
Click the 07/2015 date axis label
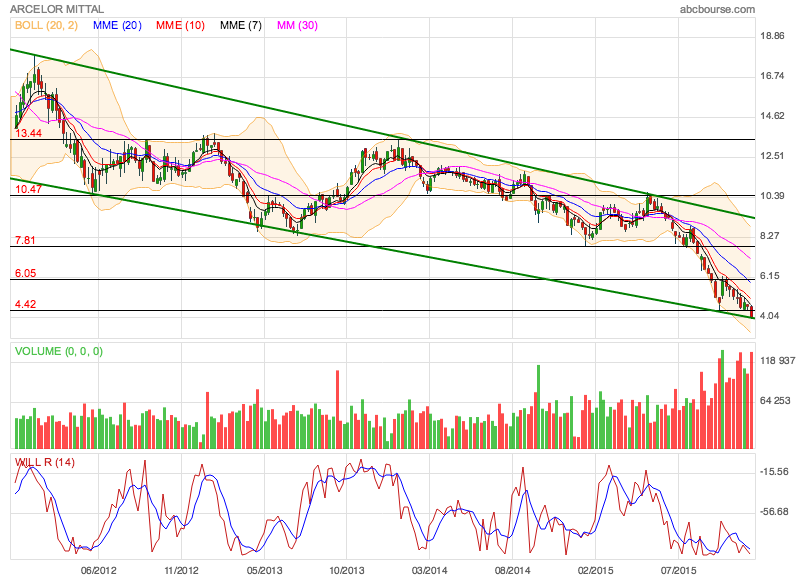click(678, 570)
